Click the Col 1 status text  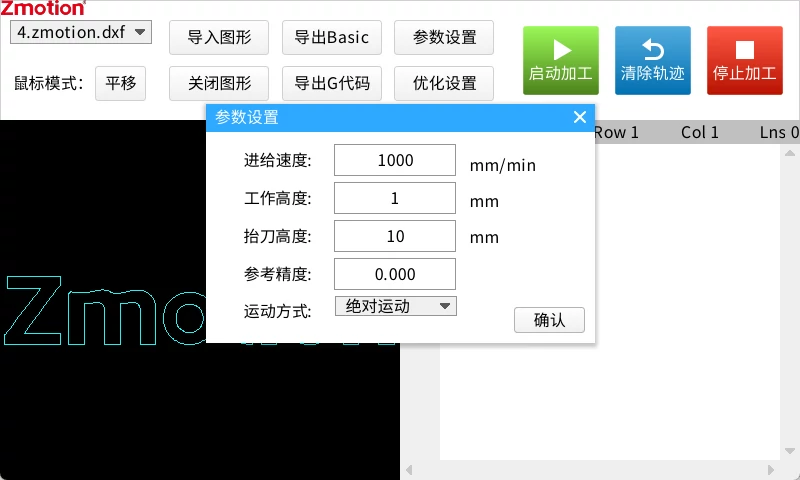click(x=699, y=133)
